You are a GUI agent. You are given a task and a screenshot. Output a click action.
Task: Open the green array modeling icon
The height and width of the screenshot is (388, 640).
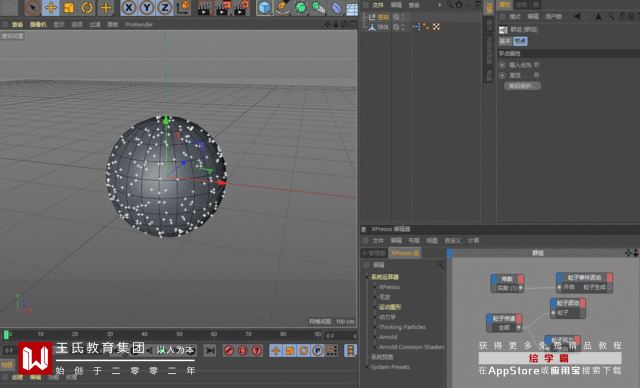click(318, 8)
